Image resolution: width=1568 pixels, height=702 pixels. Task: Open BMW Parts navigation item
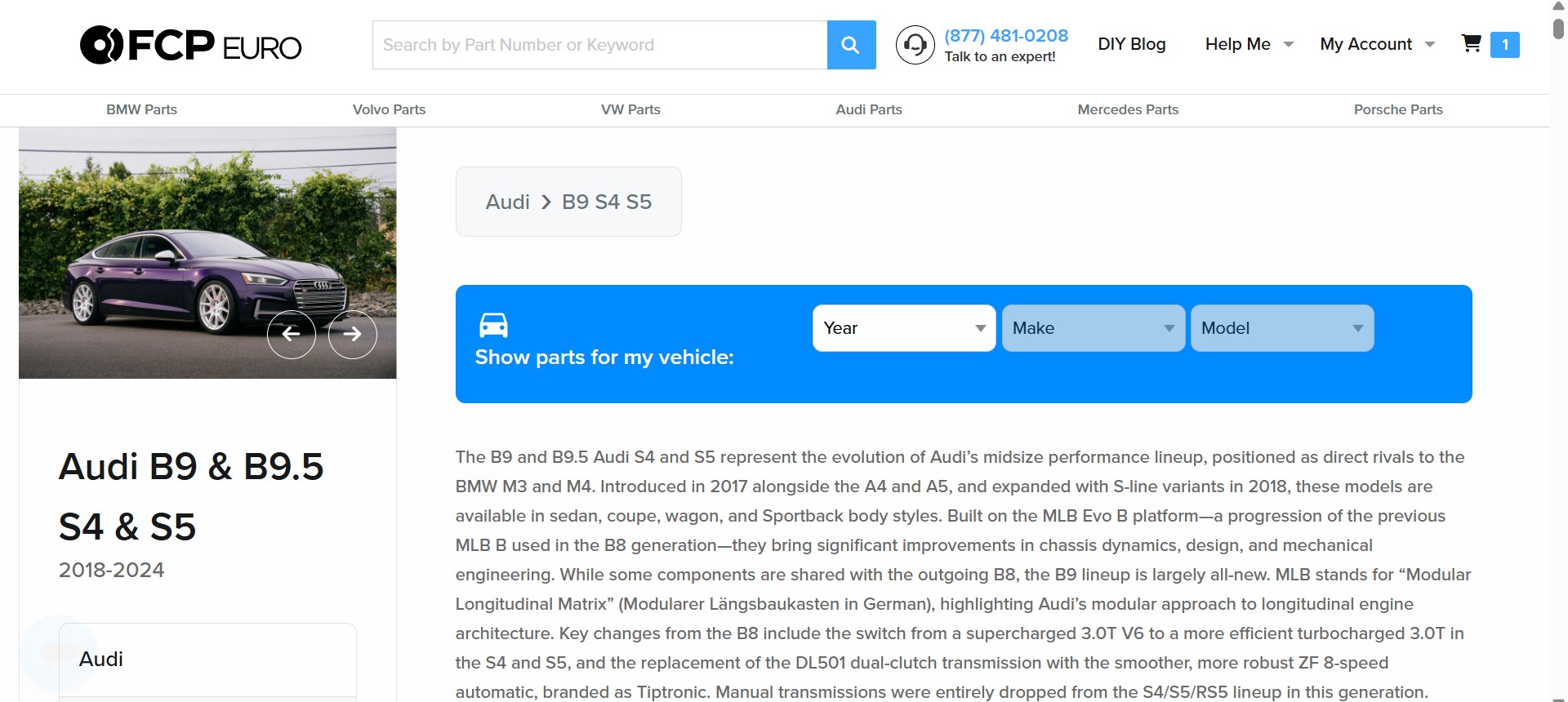tap(141, 109)
